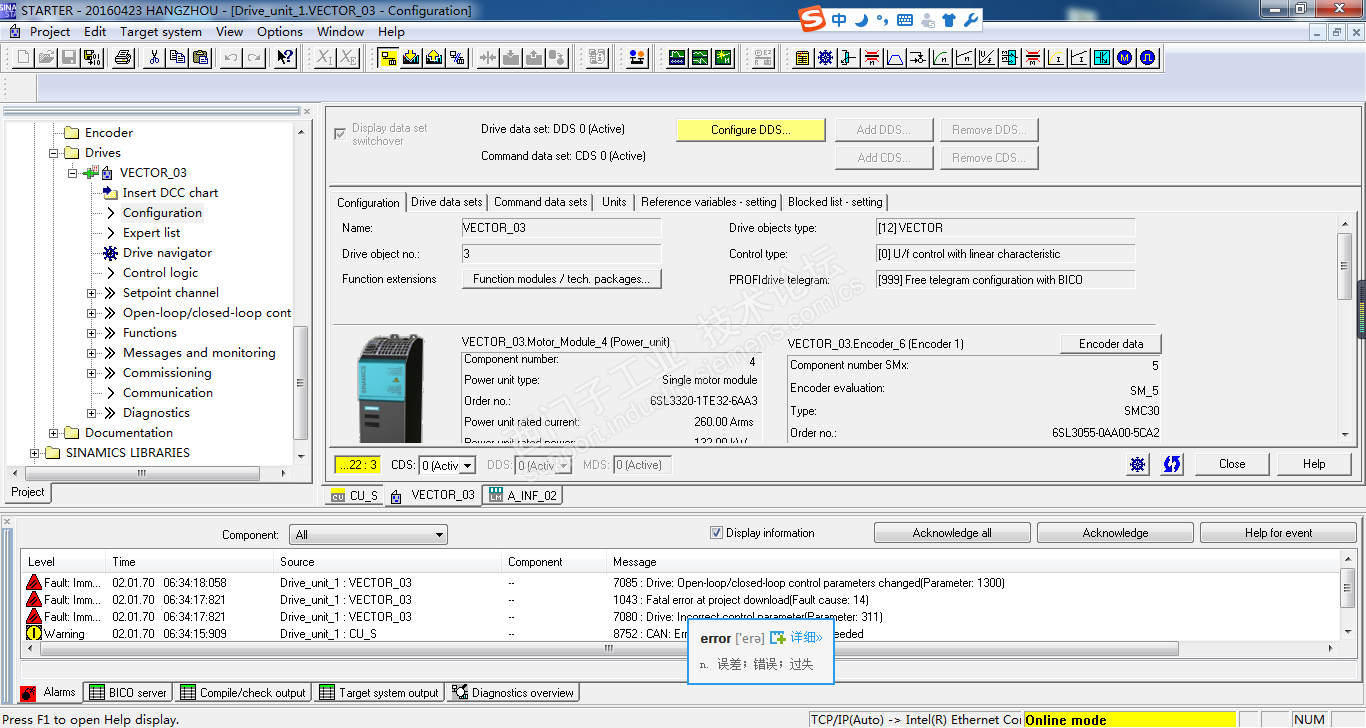Open the Units tab
The width and height of the screenshot is (1366, 728).
click(614, 202)
